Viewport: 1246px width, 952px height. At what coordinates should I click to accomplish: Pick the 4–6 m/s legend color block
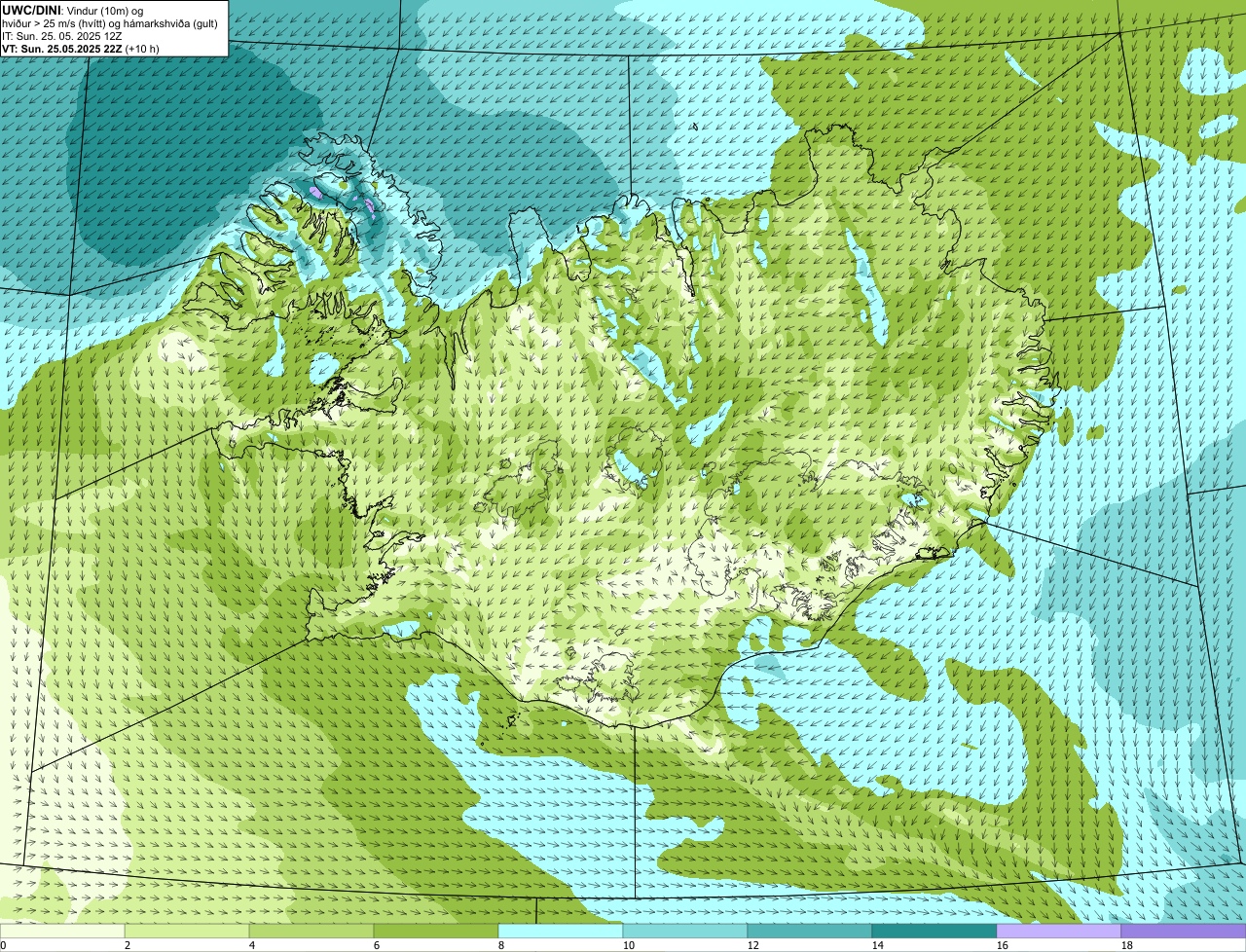tap(311, 931)
